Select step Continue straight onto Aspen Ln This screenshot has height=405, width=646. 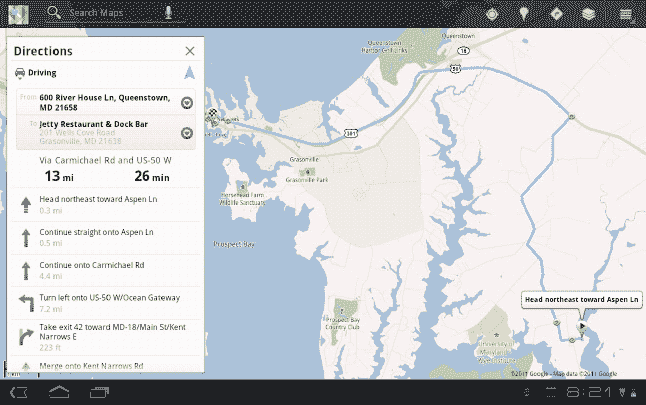pyautogui.click(x=105, y=238)
